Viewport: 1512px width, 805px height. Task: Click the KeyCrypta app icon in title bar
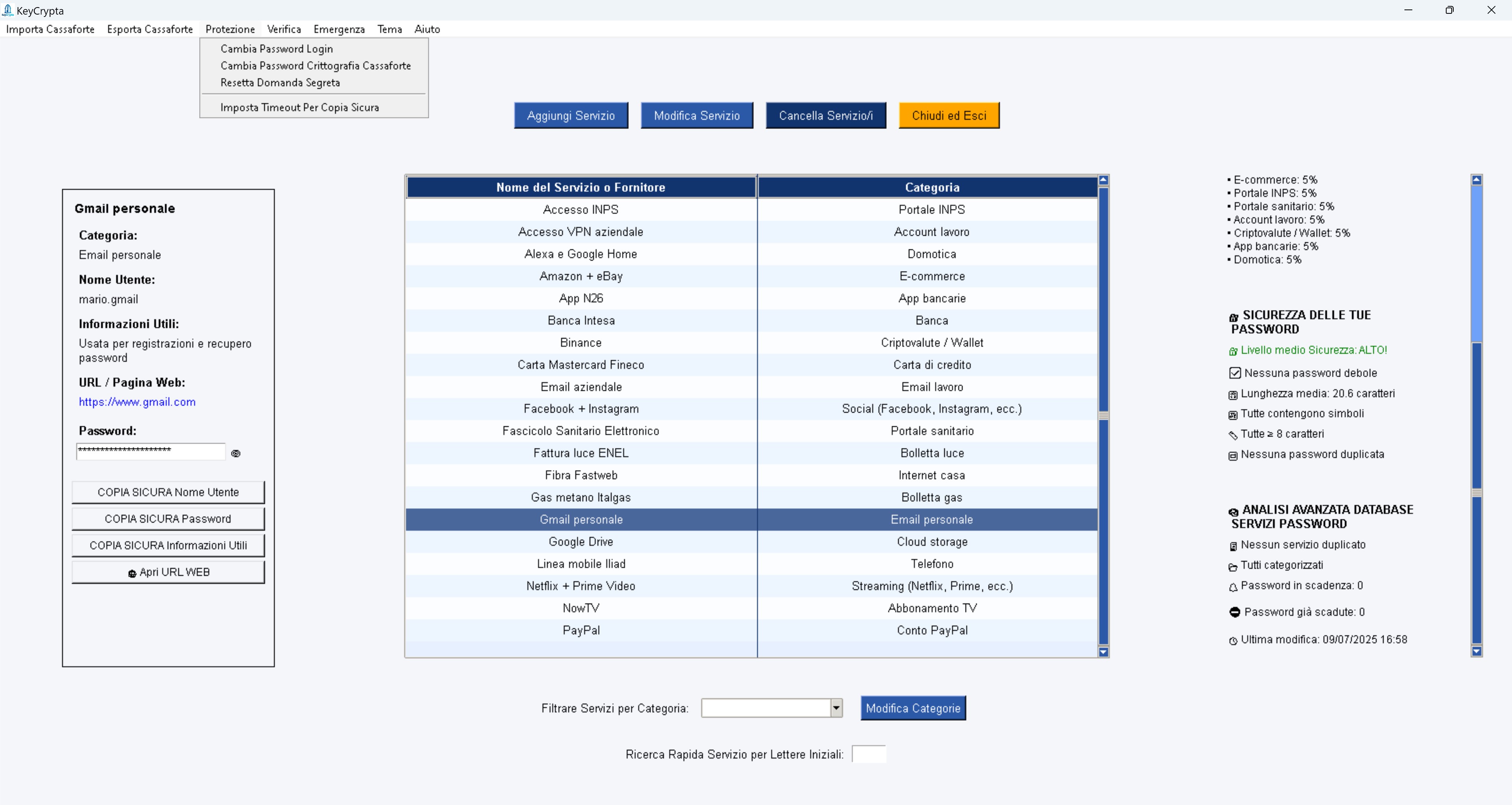(x=7, y=10)
